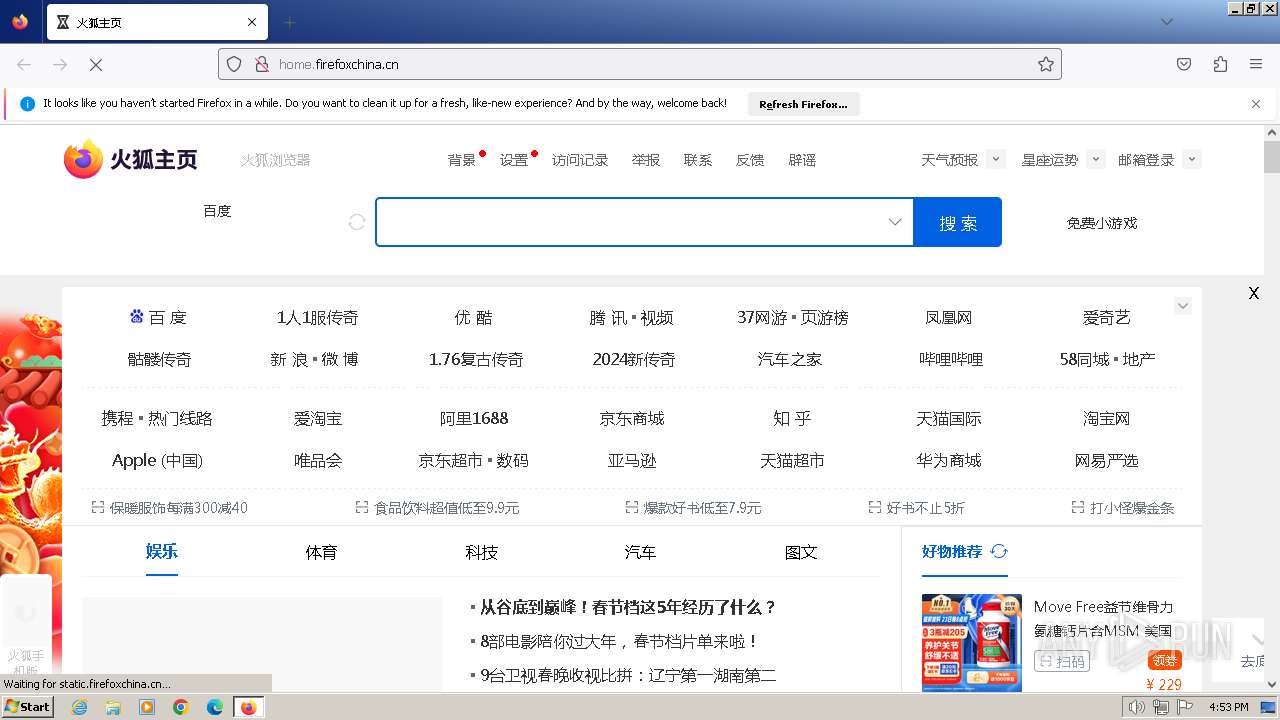This screenshot has width=1280, height=720.
Task: Click promo 保暖服饰每满300减40
Action: [178, 508]
